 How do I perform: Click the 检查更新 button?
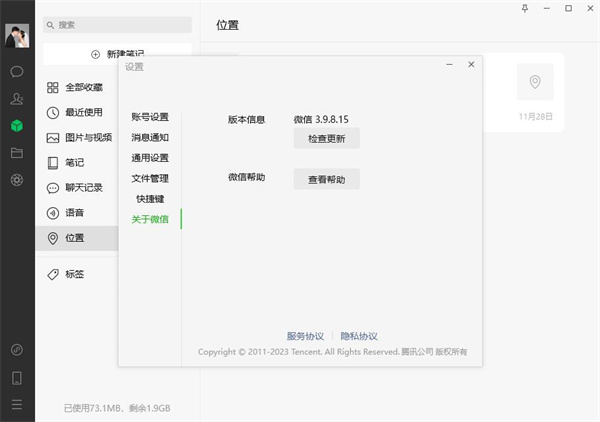tap(326, 139)
